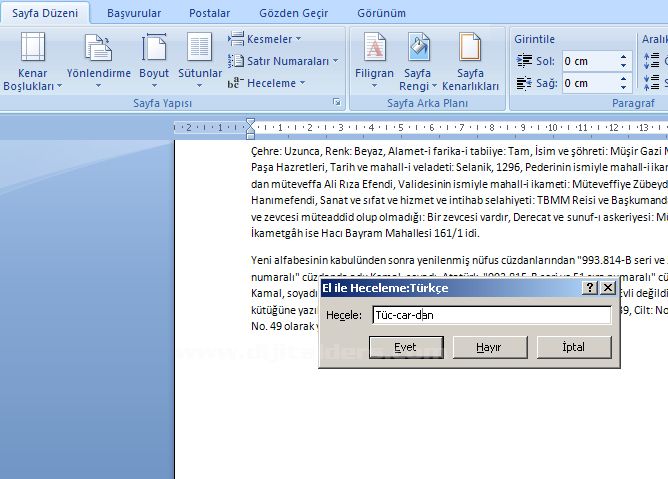The height and width of the screenshot is (479, 668).
Task: Expand the Kenar Boşlukları dropdown arrow
Action: click(60, 86)
